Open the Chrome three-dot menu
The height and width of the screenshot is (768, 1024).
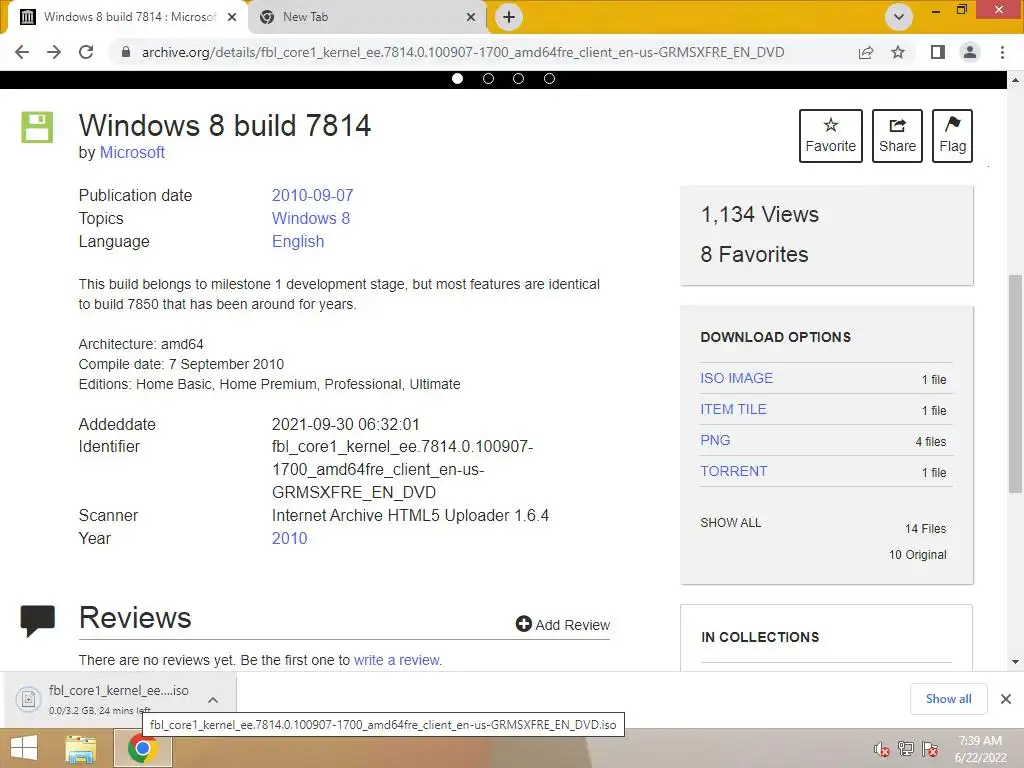coord(1002,52)
